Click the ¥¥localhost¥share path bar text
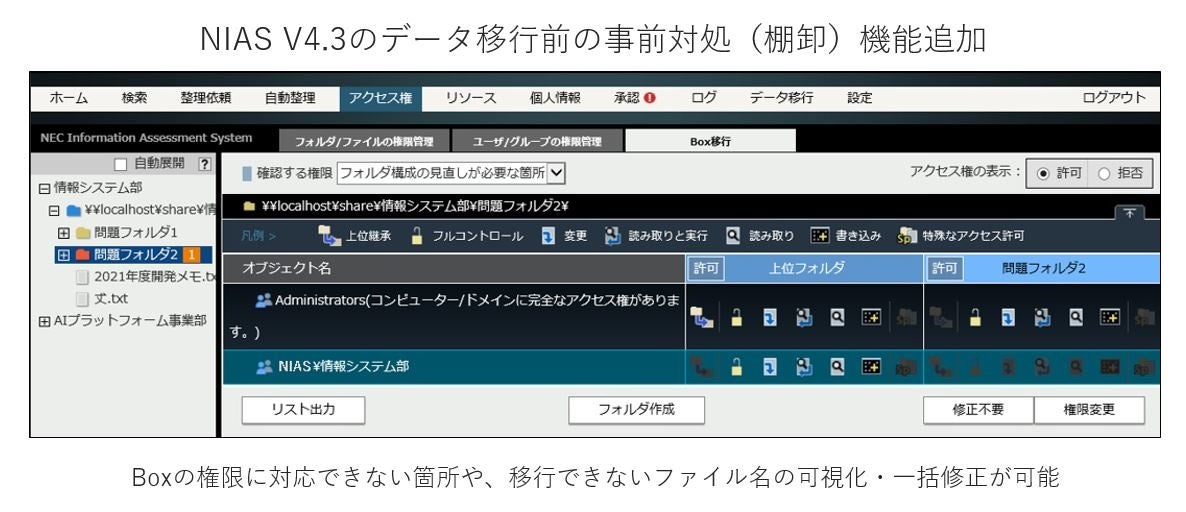Image resolution: width=1186 pixels, height=512 pixels. pyautogui.click(x=414, y=206)
